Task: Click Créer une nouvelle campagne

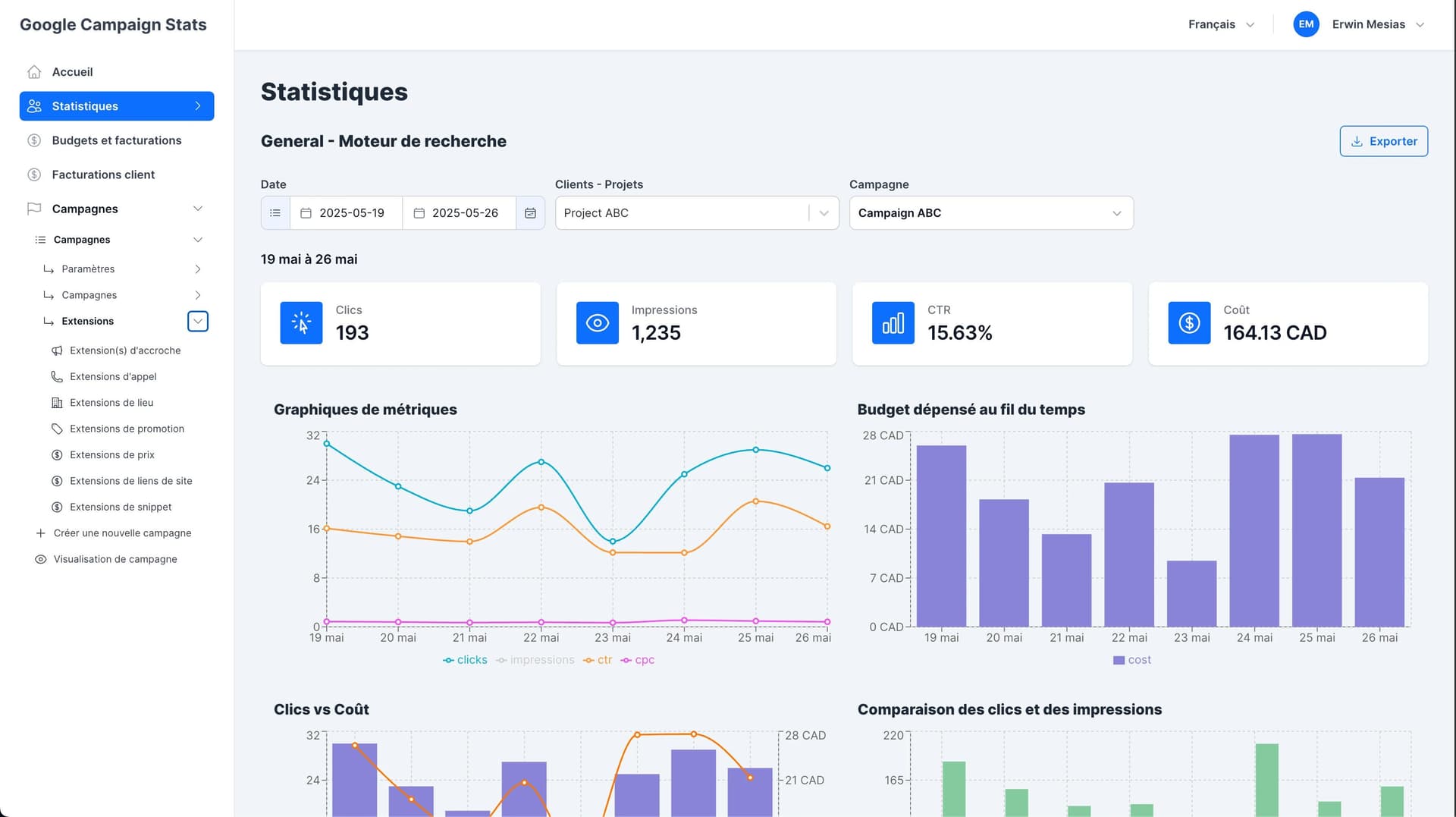Action: click(122, 533)
